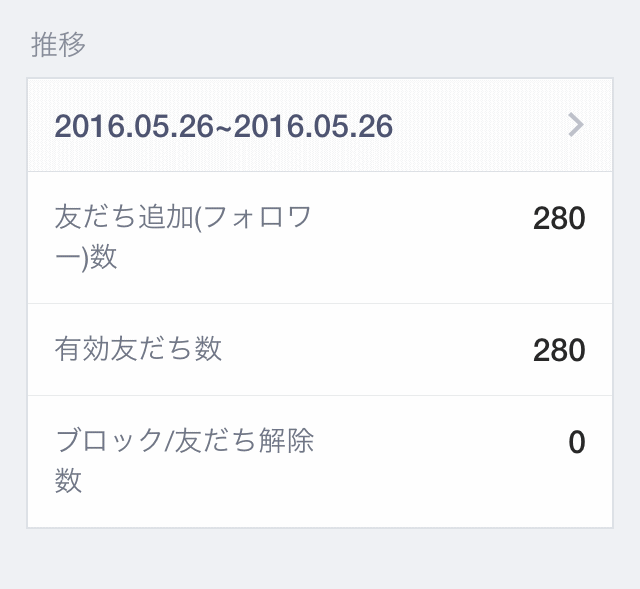This screenshot has width=640, height=589.
Task: Click the 280 value beside 有効友だち数
Action: pyautogui.click(x=559, y=350)
